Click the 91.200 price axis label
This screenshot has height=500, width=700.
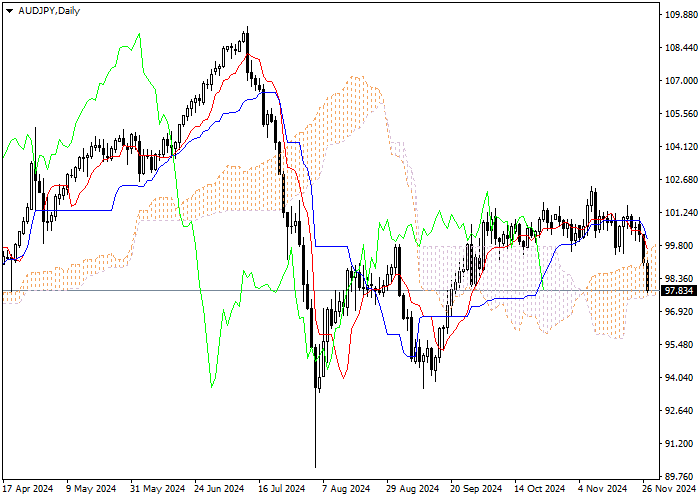(679, 444)
